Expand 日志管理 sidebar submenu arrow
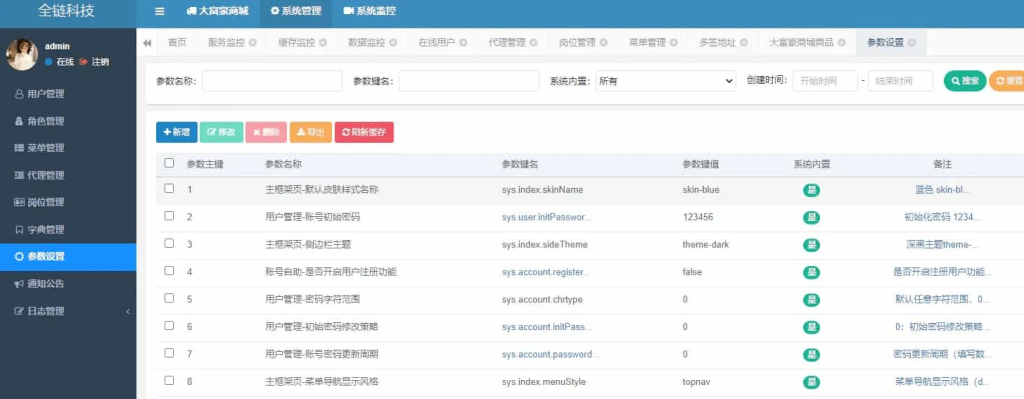The height and width of the screenshot is (399, 1024). [x=127, y=311]
